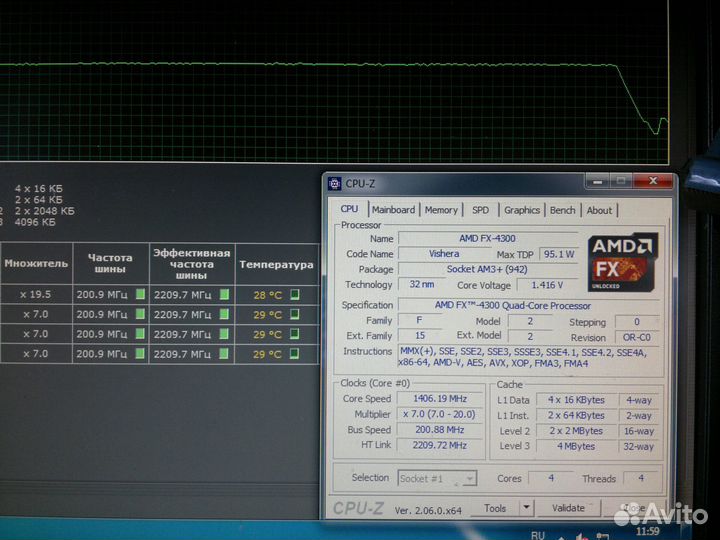Screen dimensions: 720x540
Task: Click the Температура column header
Action: click(276, 264)
